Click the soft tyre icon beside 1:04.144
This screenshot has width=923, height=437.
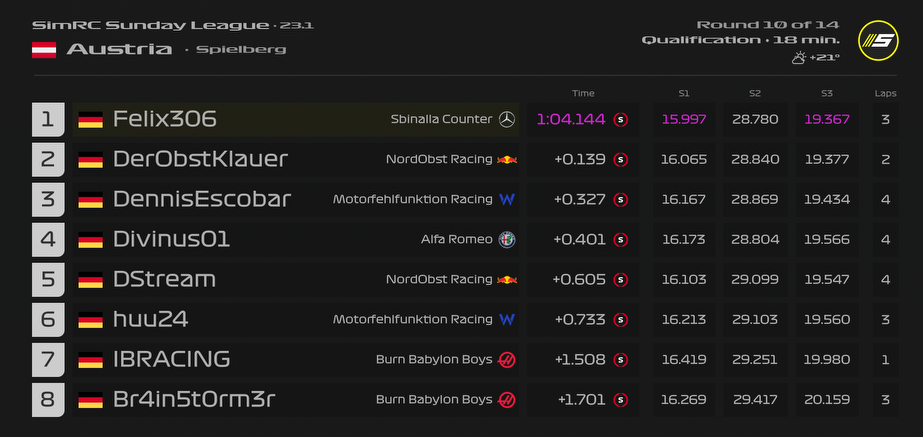click(x=621, y=119)
